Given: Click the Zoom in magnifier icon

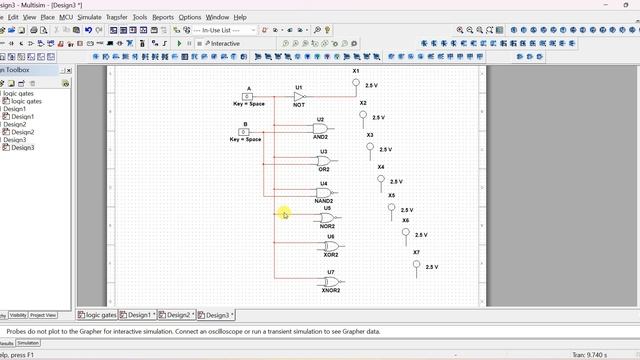Looking at the screenshot, I should (x=460, y=30).
